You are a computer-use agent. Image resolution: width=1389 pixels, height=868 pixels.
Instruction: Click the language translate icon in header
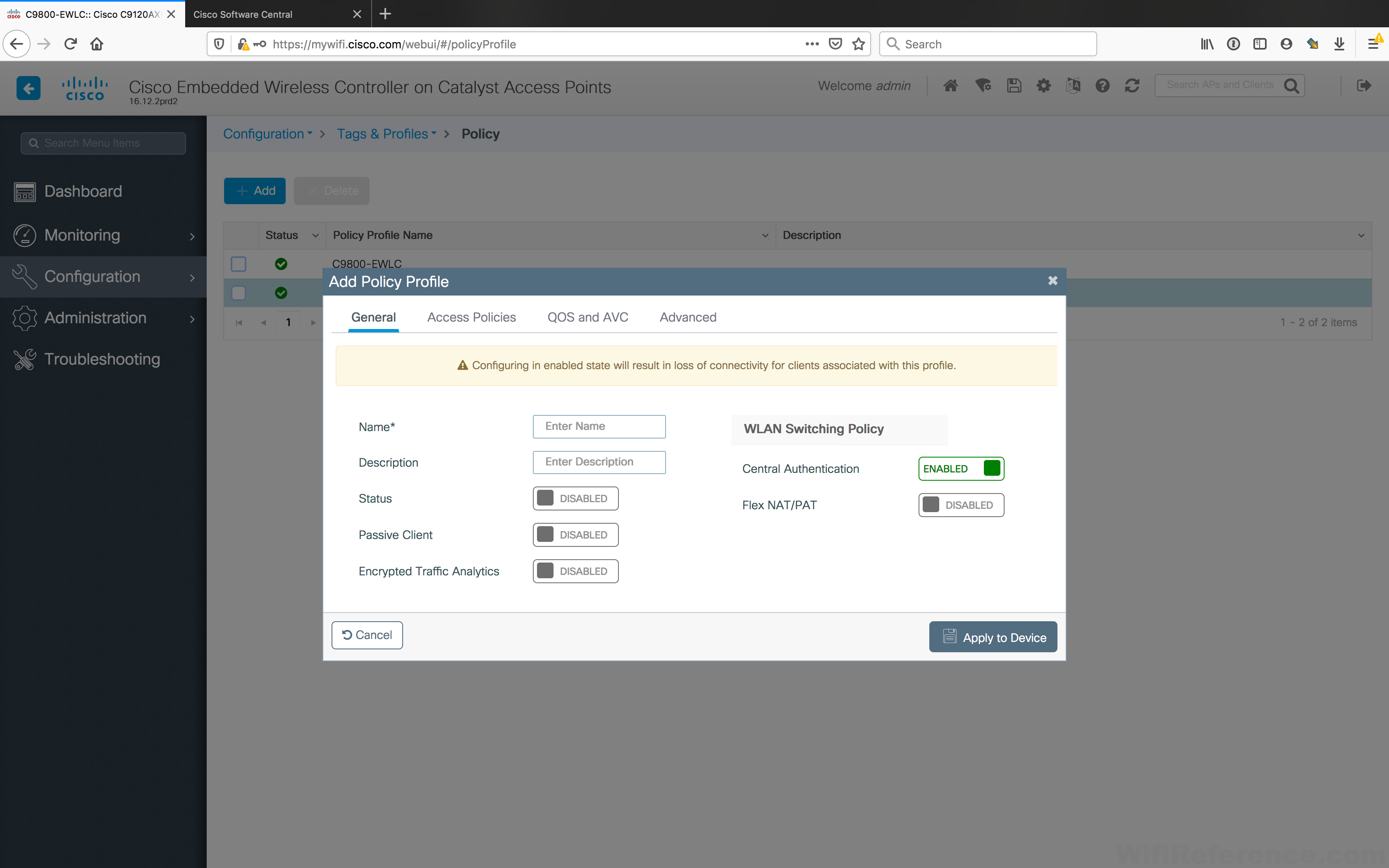coord(1073,86)
